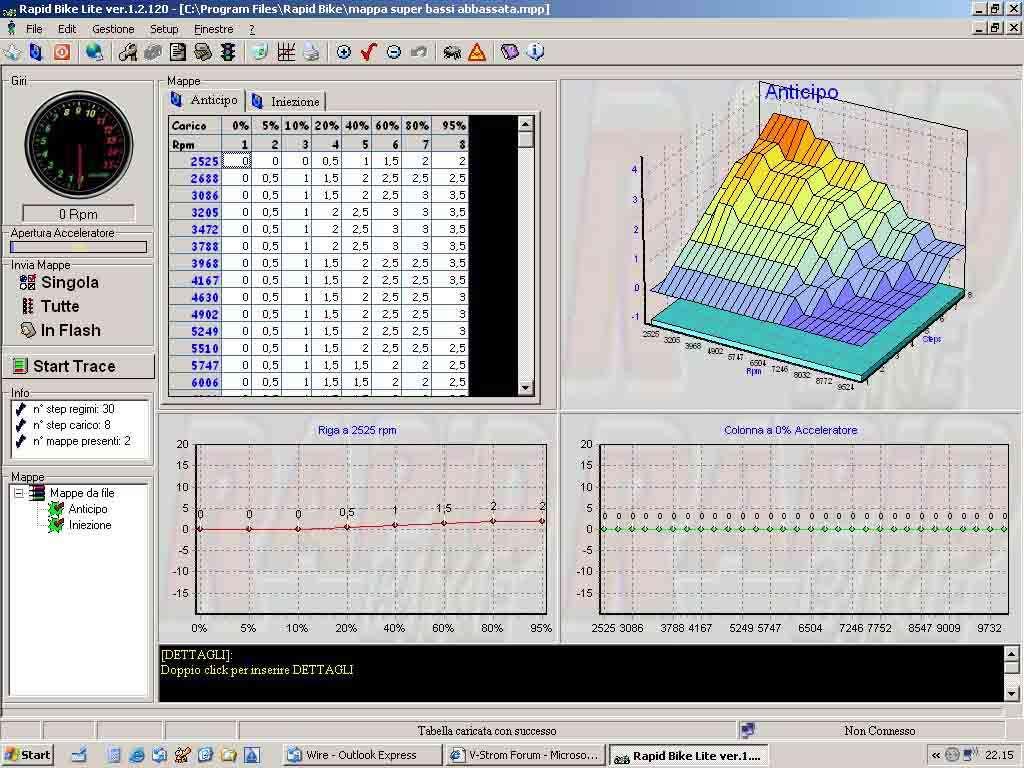
Task: Click the 'Tabella caricata con successo' status message
Action: tap(487, 731)
